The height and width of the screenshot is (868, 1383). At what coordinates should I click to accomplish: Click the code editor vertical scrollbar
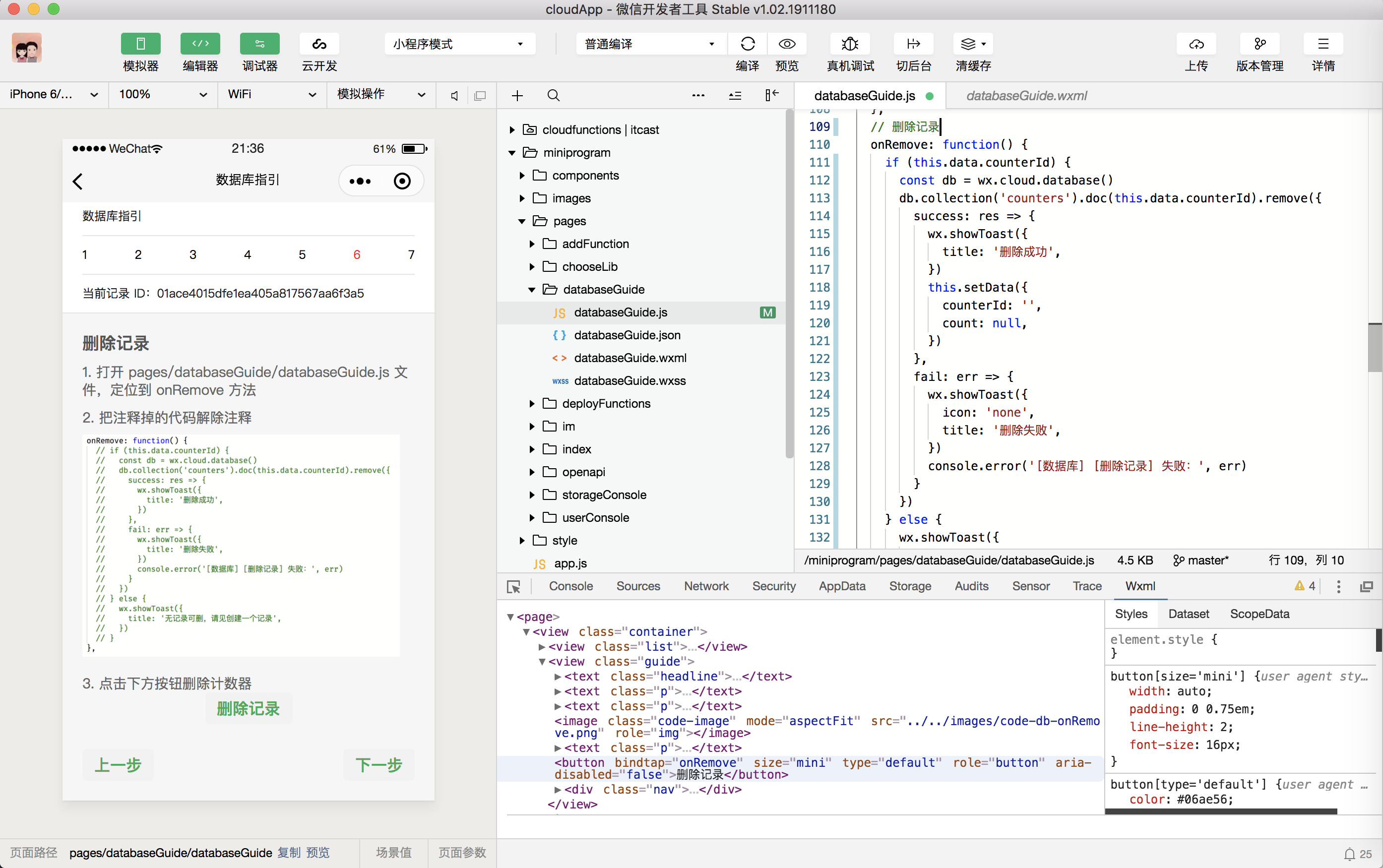coord(1375,347)
